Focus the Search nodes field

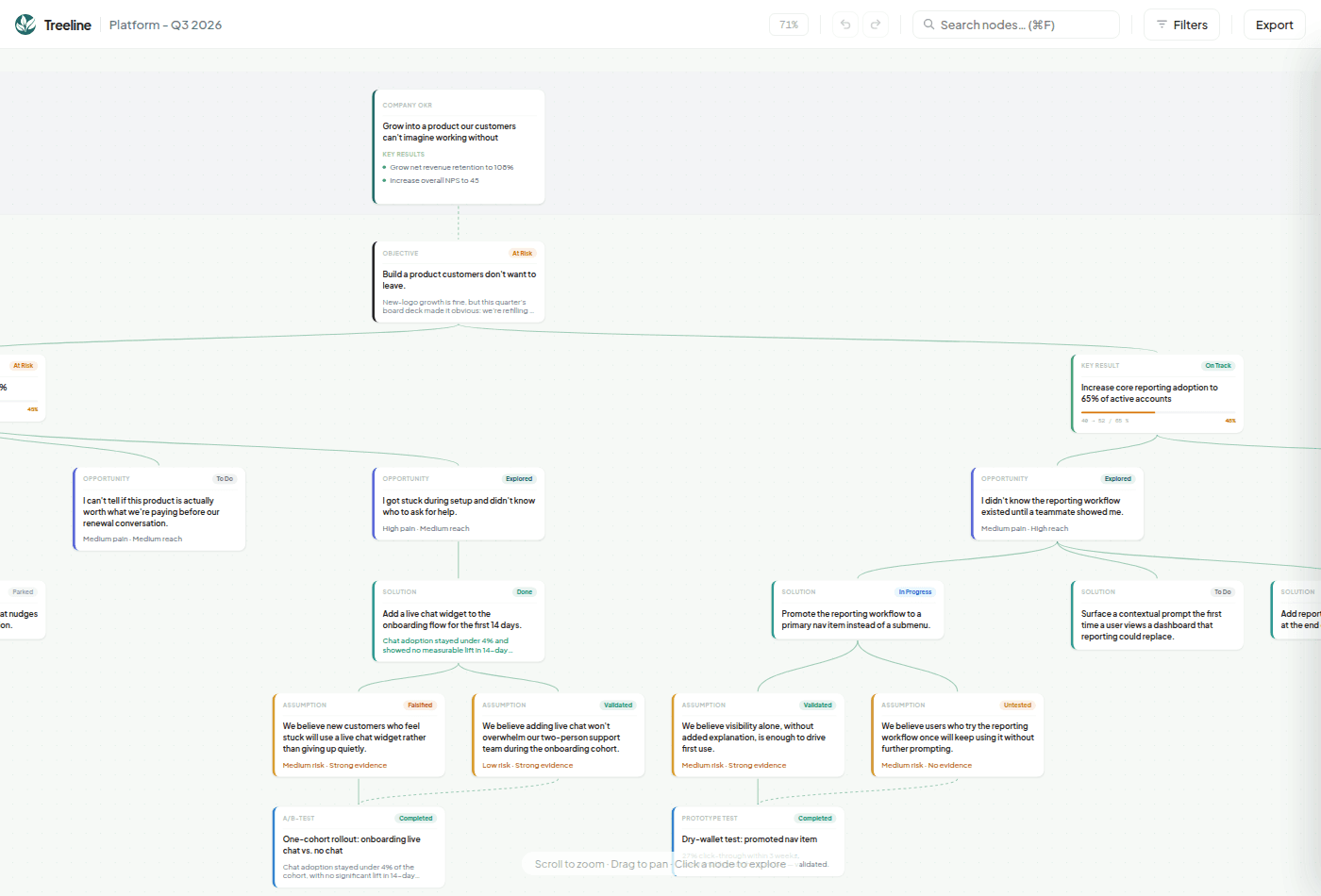[1016, 25]
